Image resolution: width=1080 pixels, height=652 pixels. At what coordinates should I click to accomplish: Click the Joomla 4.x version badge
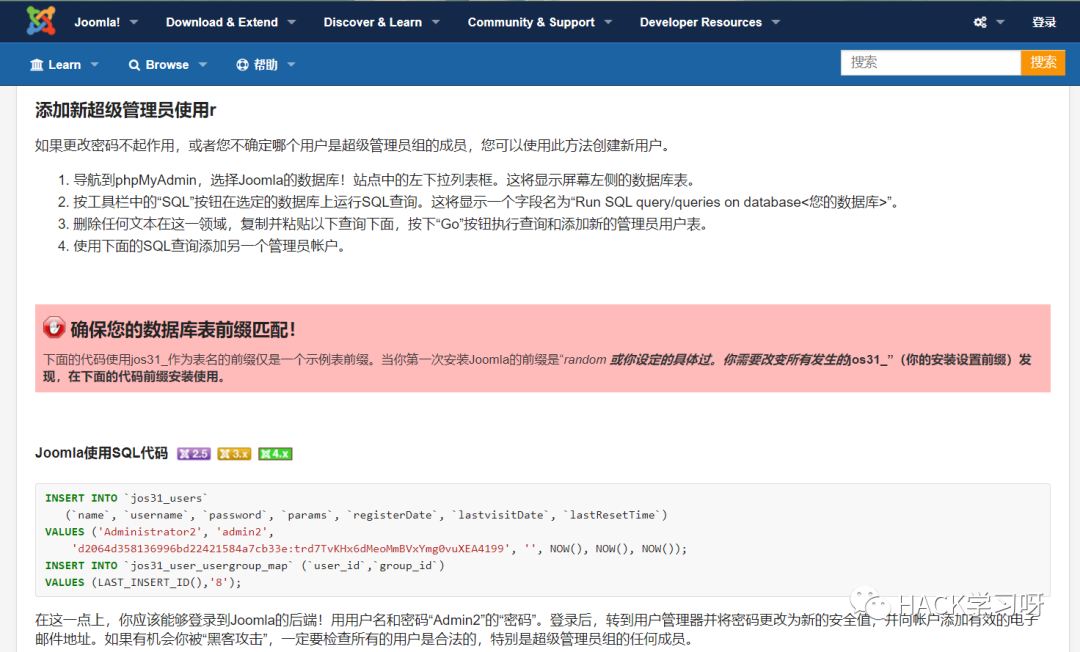tap(276, 454)
